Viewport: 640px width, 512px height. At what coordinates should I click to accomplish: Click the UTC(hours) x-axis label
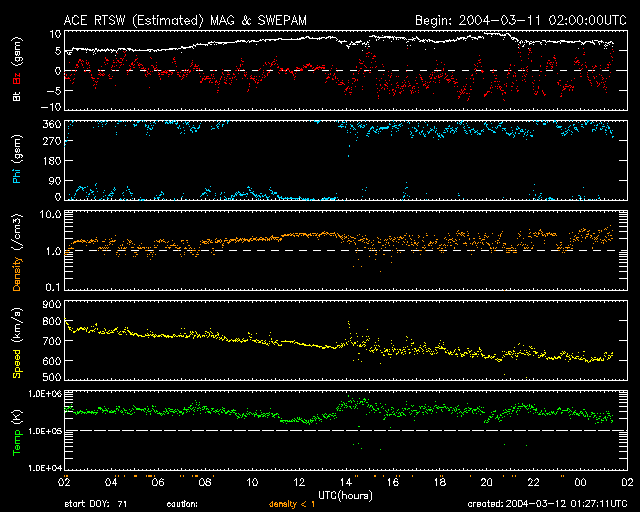(x=345, y=495)
